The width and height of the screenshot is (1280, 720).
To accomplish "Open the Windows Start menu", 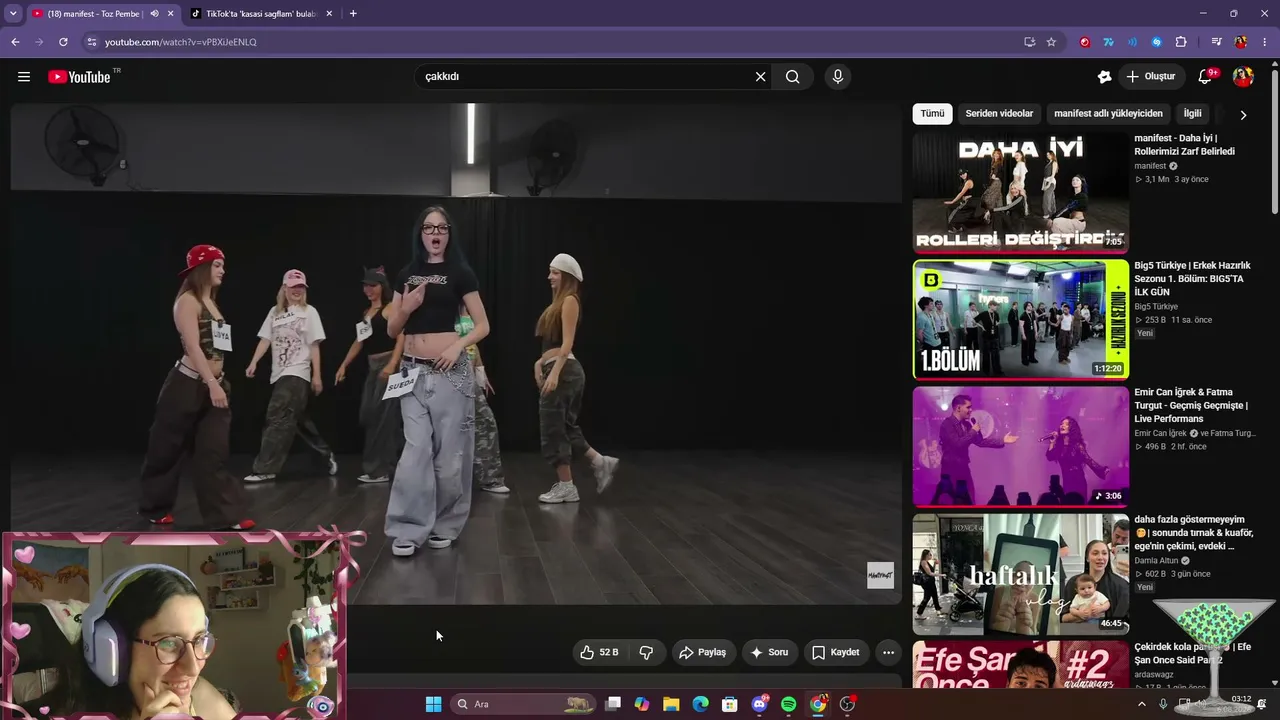I will pos(433,704).
